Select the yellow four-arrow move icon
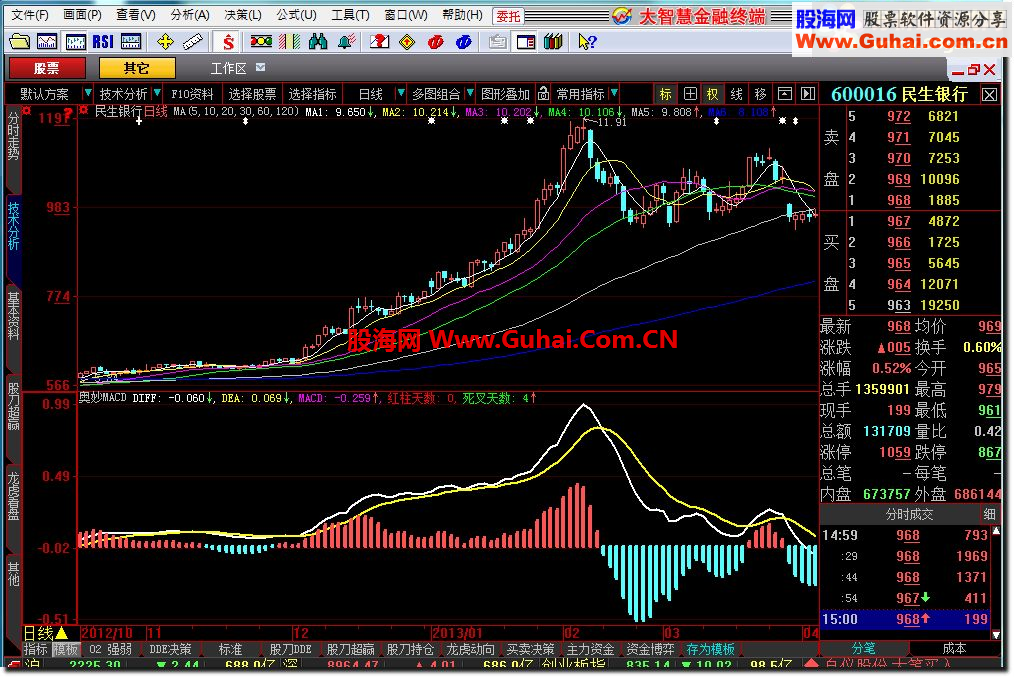Screen dimensions: 1014x677 pos(165,42)
